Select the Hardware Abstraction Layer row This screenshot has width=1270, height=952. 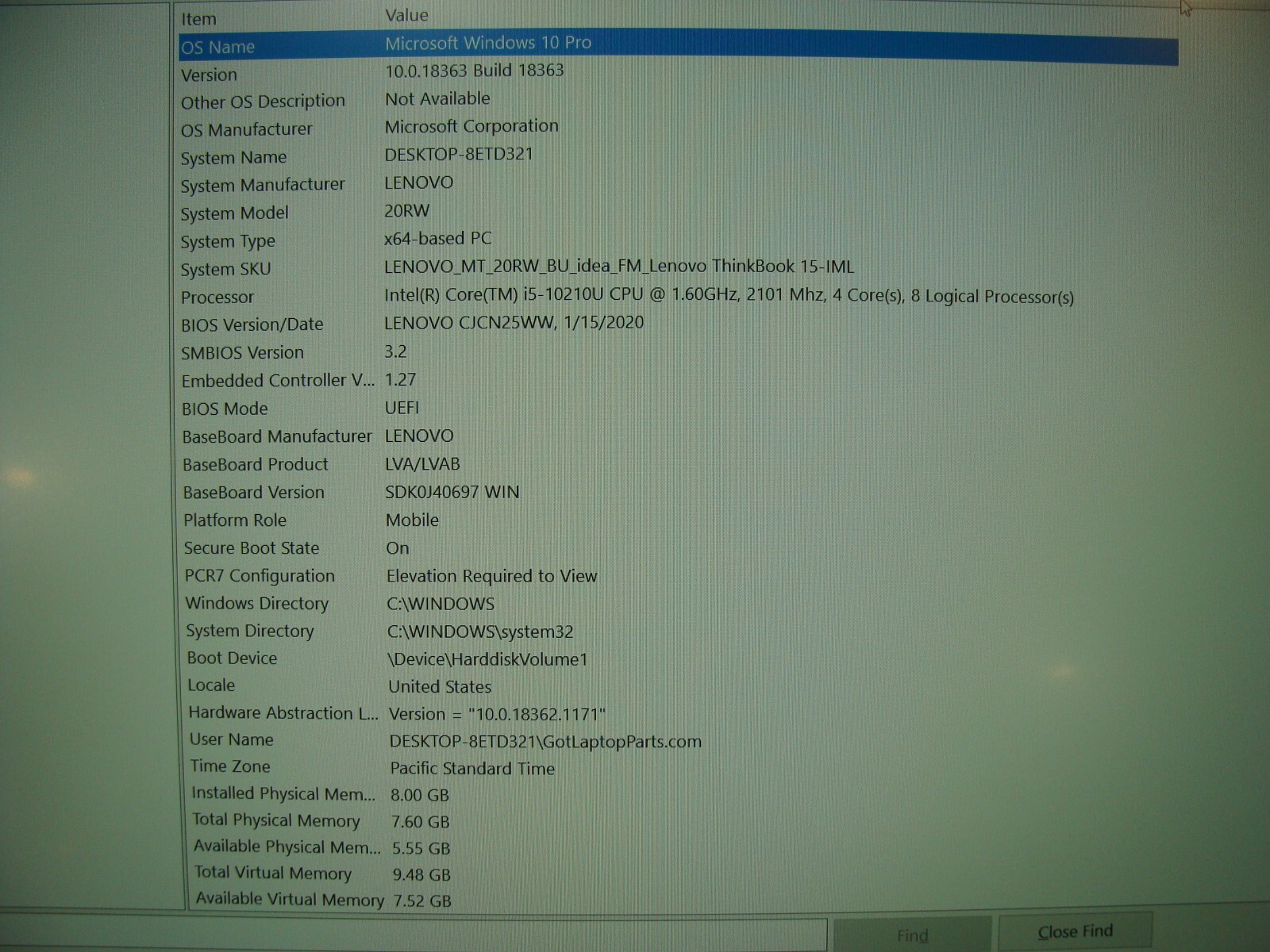[x=679, y=713]
